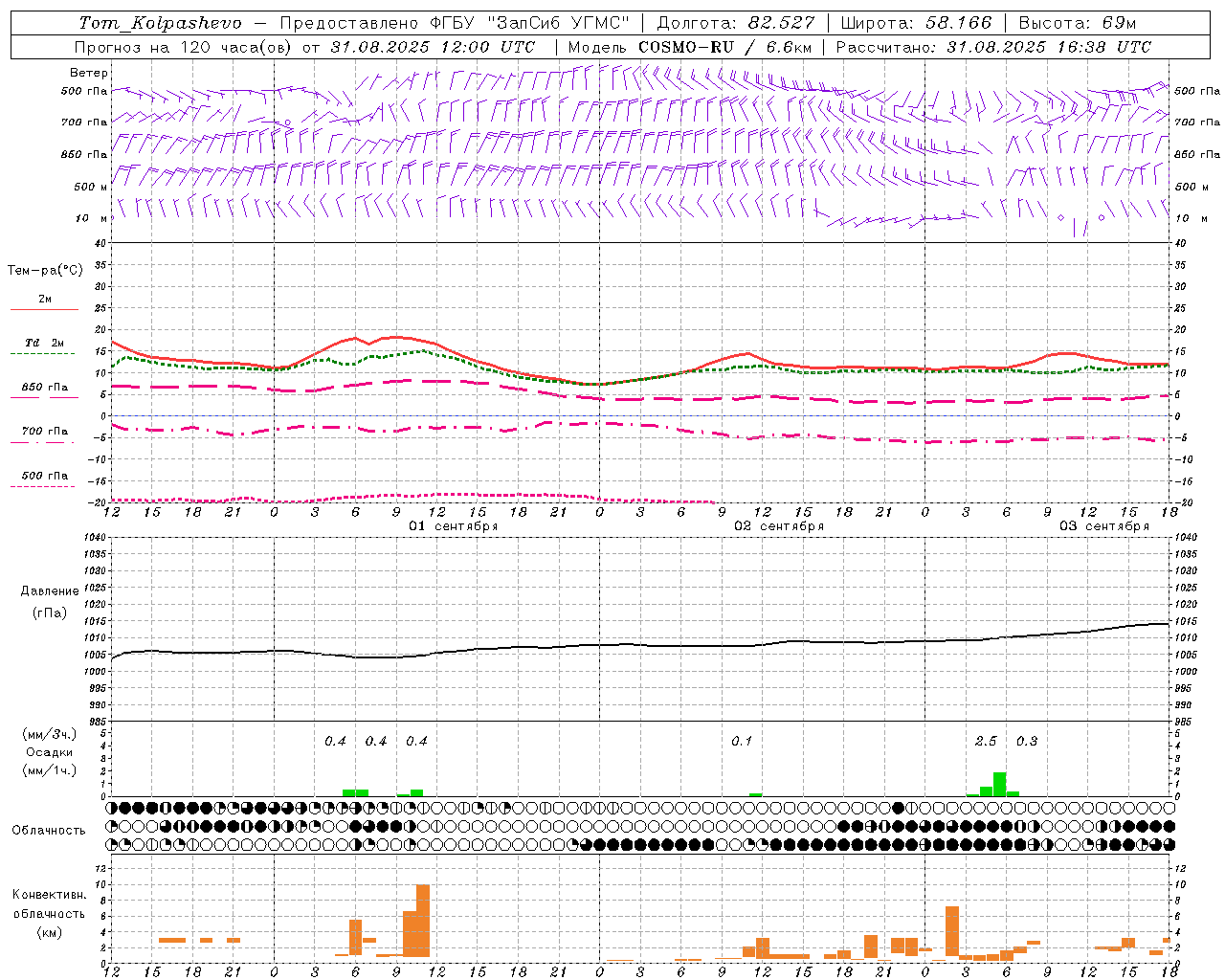
Task: Click the elevation label Высота: 69м
Action: (1077, 23)
